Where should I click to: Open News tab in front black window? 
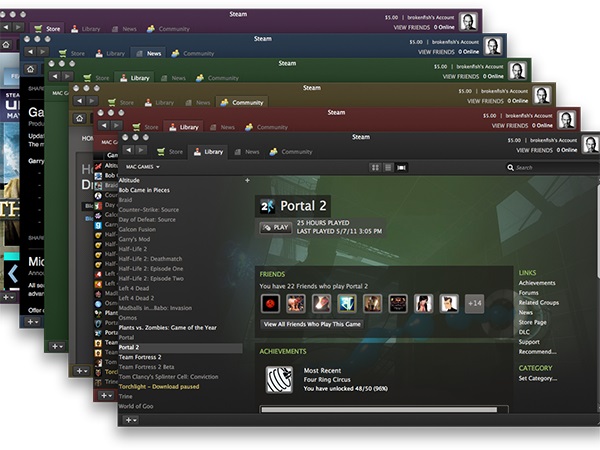click(x=247, y=152)
